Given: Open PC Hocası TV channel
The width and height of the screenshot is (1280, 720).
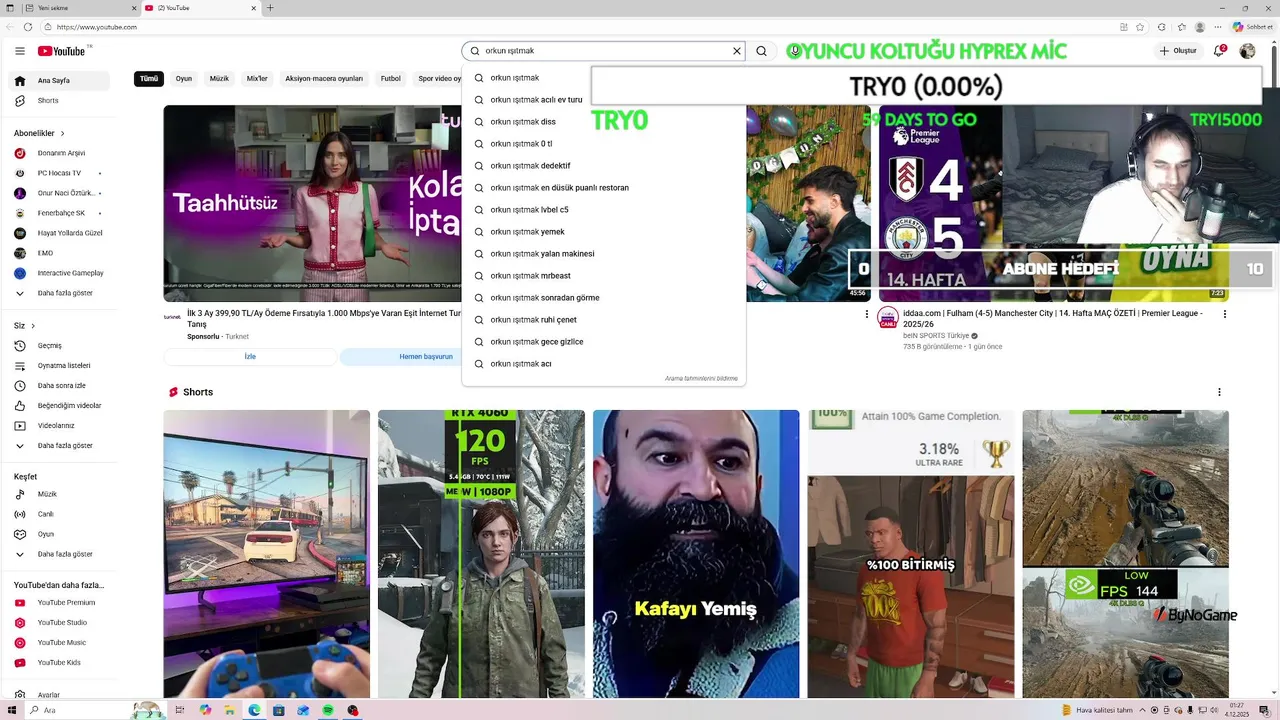Looking at the screenshot, I should coord(60,173).
